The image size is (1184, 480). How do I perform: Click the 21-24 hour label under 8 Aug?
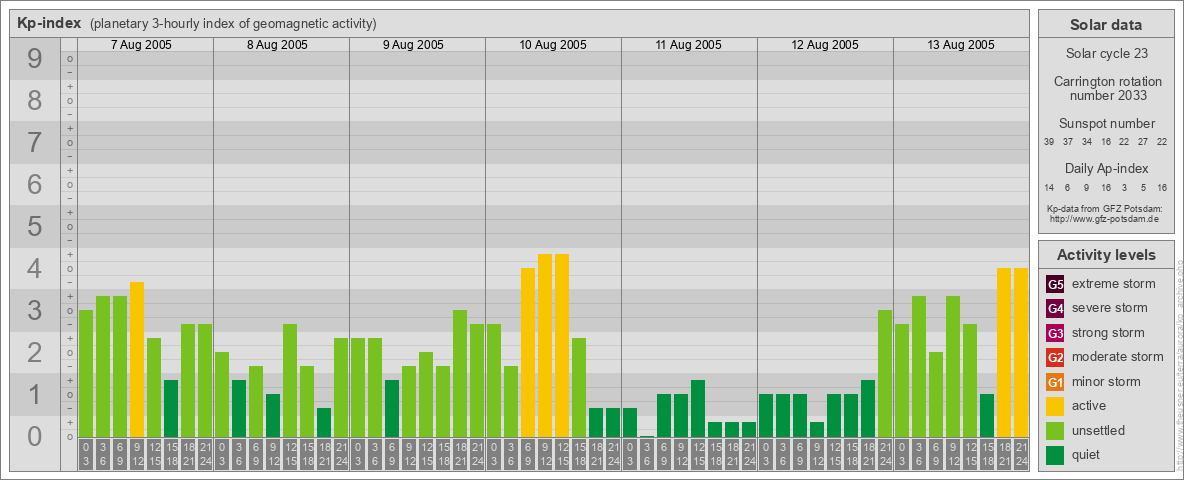(341, 454)
